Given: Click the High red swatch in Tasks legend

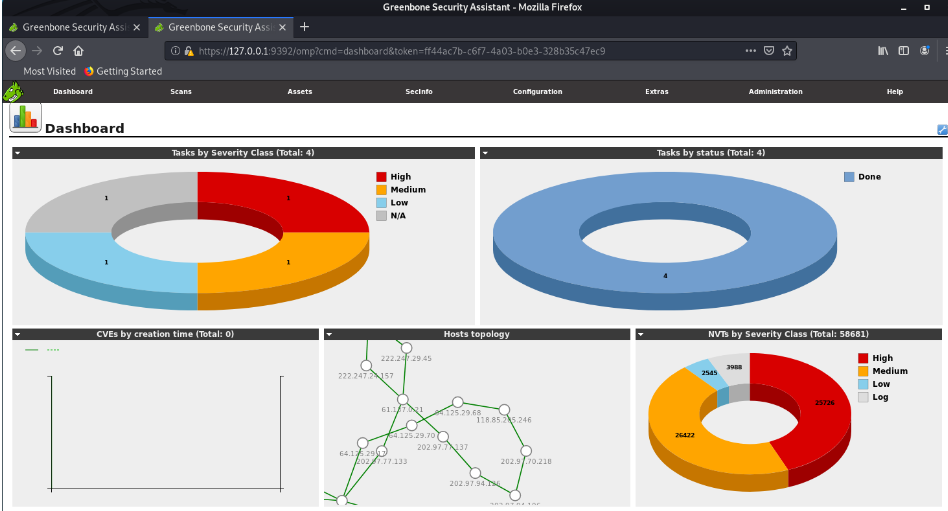Looking at the screenshot, I should pos(381,177).
